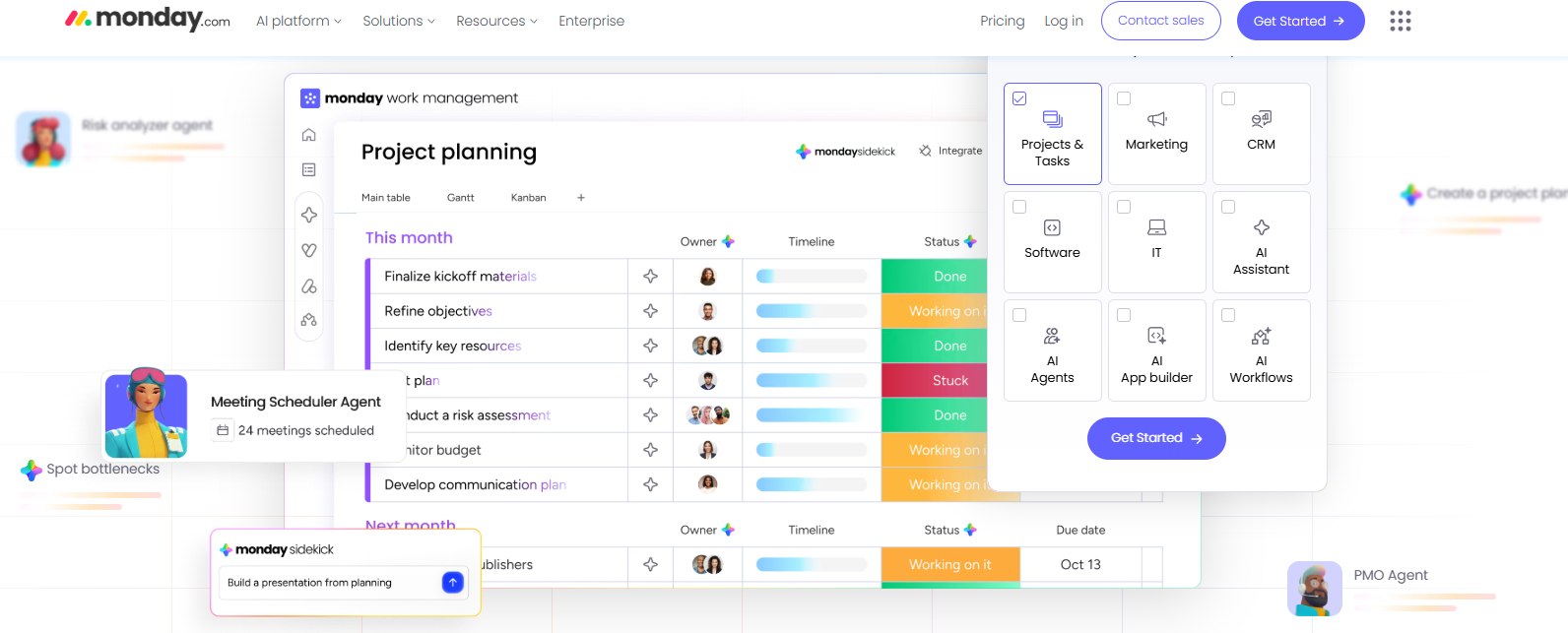
Task: Check the Marketing checkbox
Action: [x=1124, y=98]
